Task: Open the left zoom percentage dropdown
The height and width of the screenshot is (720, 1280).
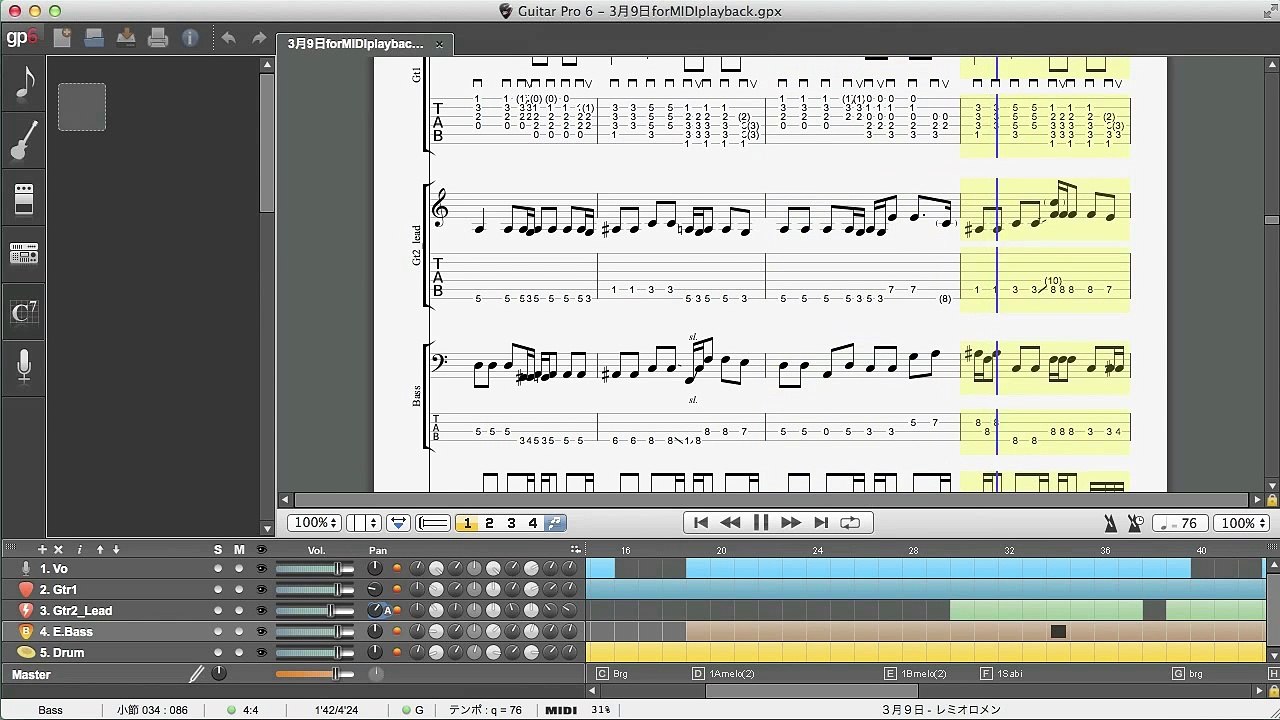Action: click(x=314, y=523)
